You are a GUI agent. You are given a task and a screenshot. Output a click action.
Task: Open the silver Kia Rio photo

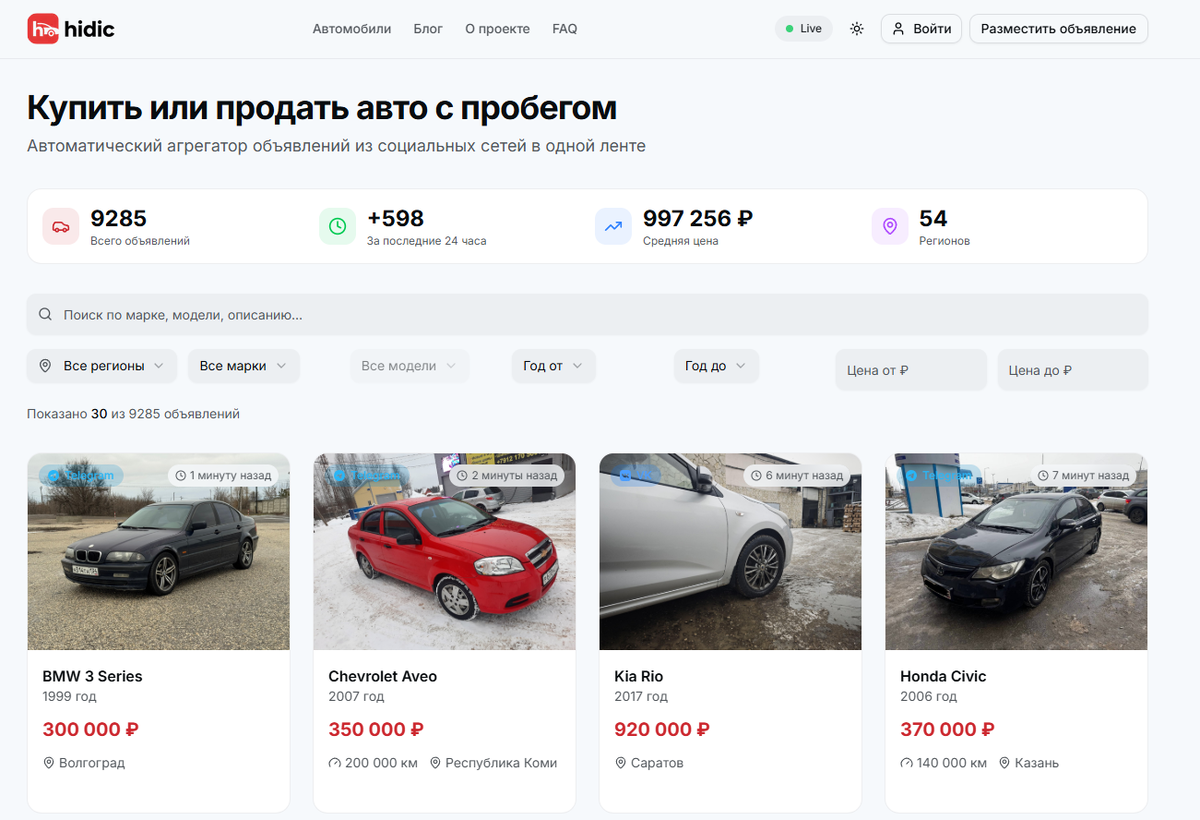(x=730, y=552)
